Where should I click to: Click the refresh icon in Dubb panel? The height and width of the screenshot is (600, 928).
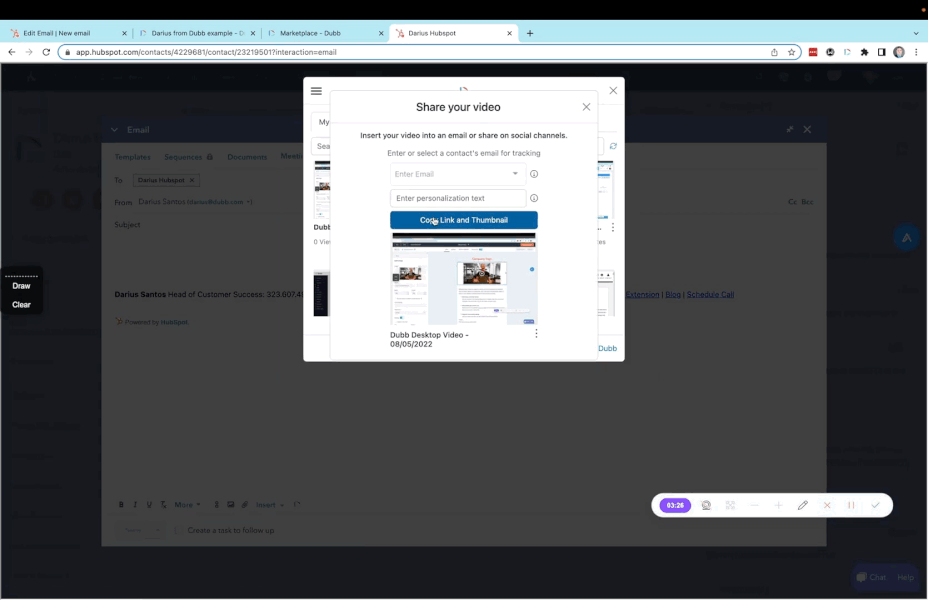[x=613, y=146]
